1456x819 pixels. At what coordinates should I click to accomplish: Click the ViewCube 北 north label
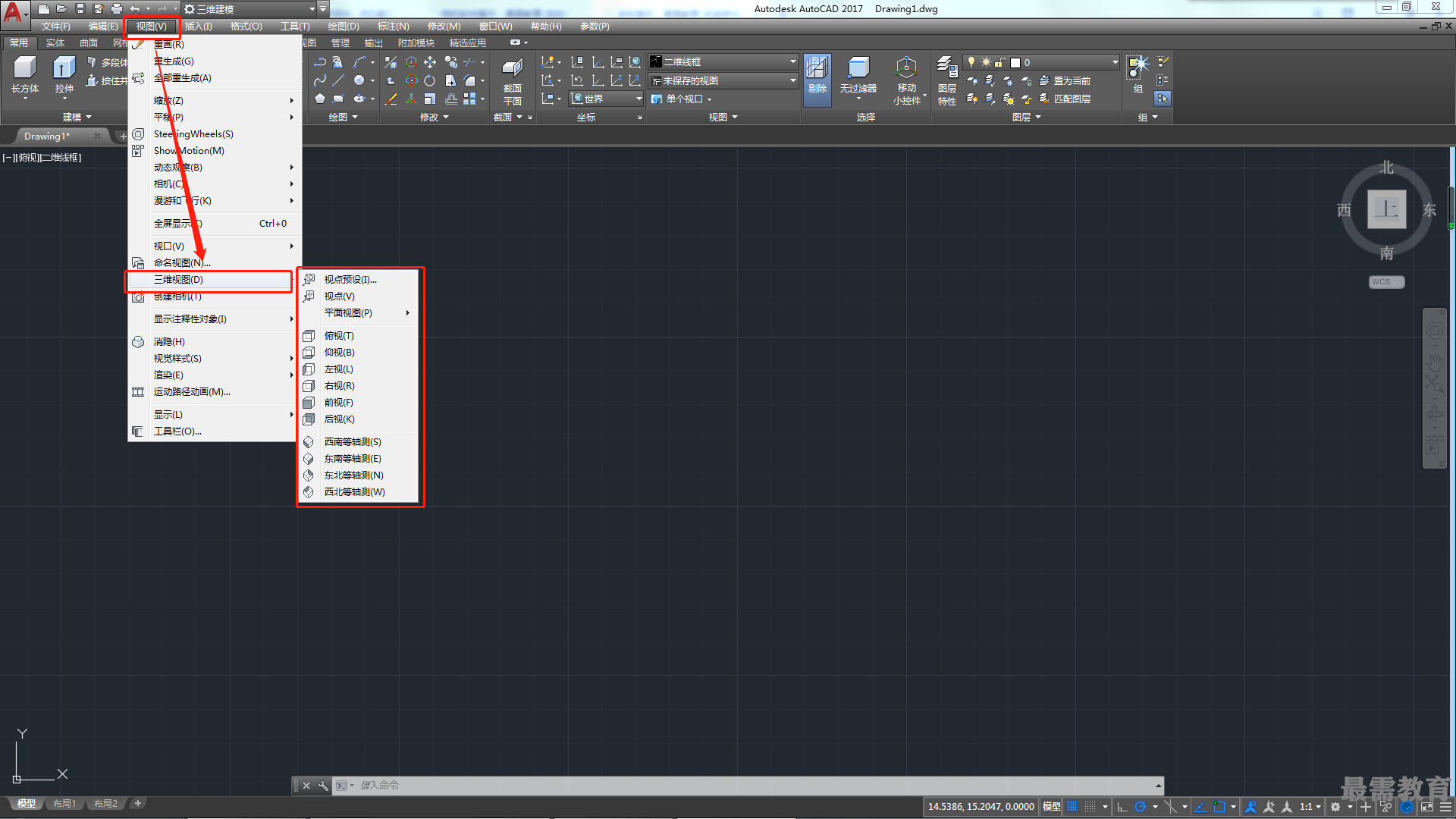tap(1386, 167)
